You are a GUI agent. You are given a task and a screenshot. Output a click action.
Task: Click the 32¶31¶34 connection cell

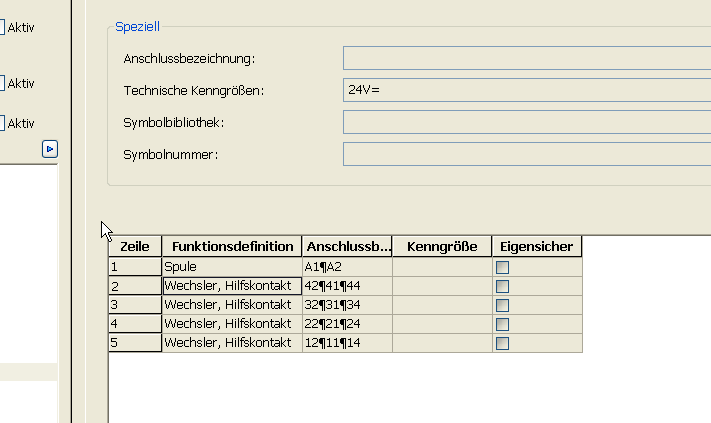click(x=347, y=305)
